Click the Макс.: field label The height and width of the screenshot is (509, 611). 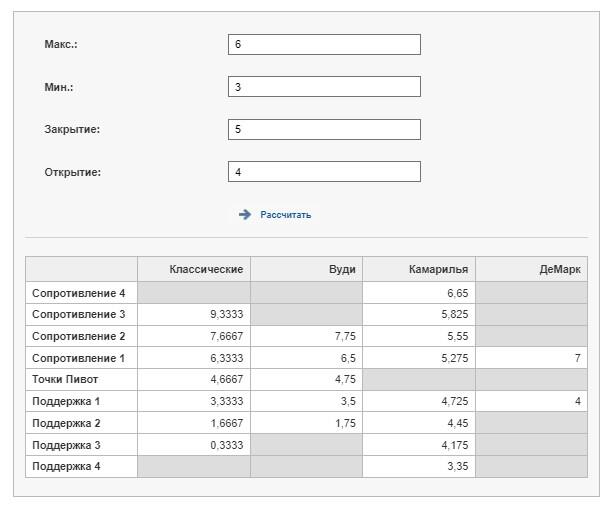click(61, 44)
